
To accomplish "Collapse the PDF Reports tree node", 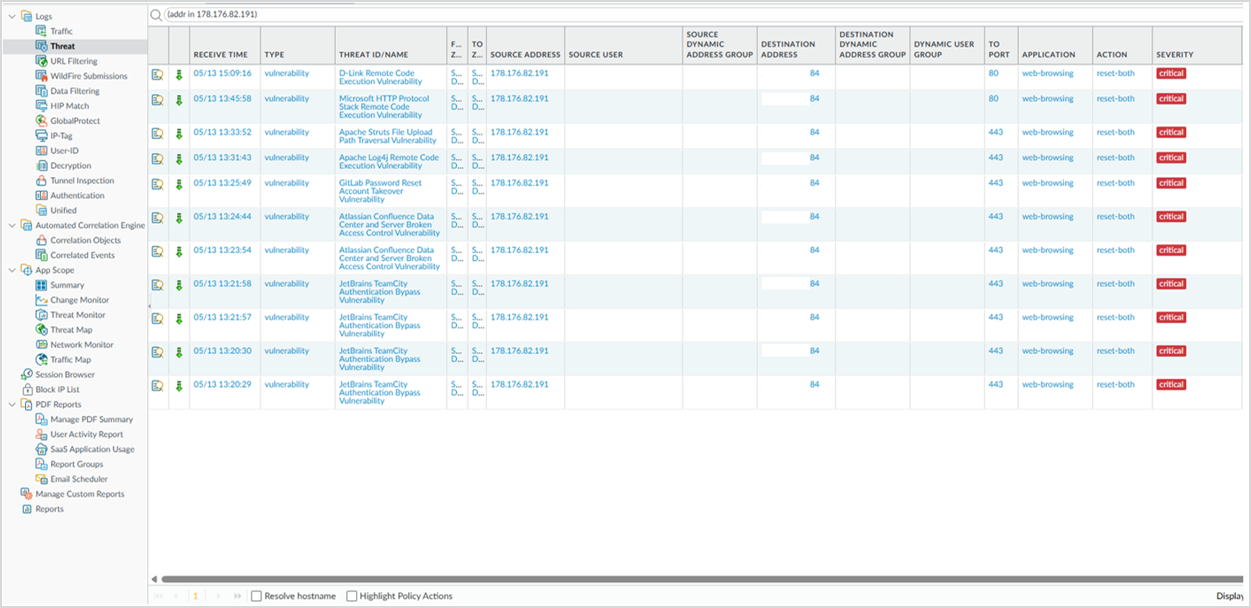I will (12, 405).
